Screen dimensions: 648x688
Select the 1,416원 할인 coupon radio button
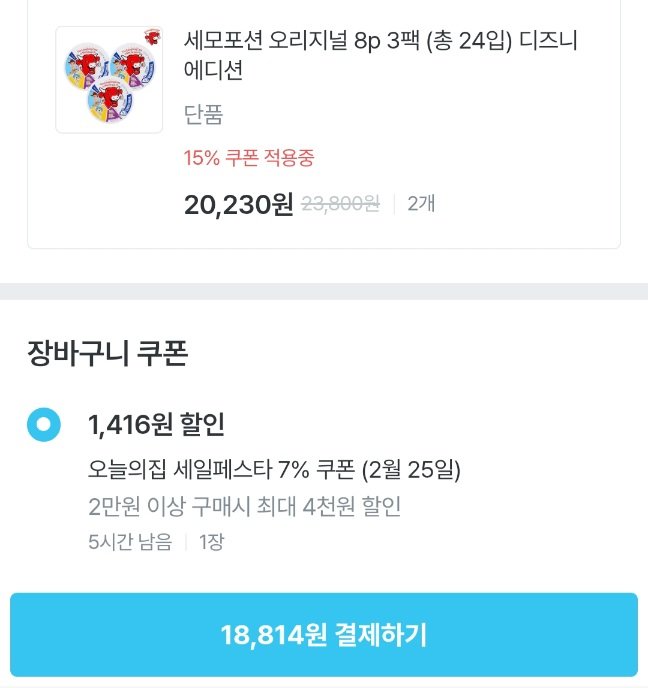click(44, 424)
